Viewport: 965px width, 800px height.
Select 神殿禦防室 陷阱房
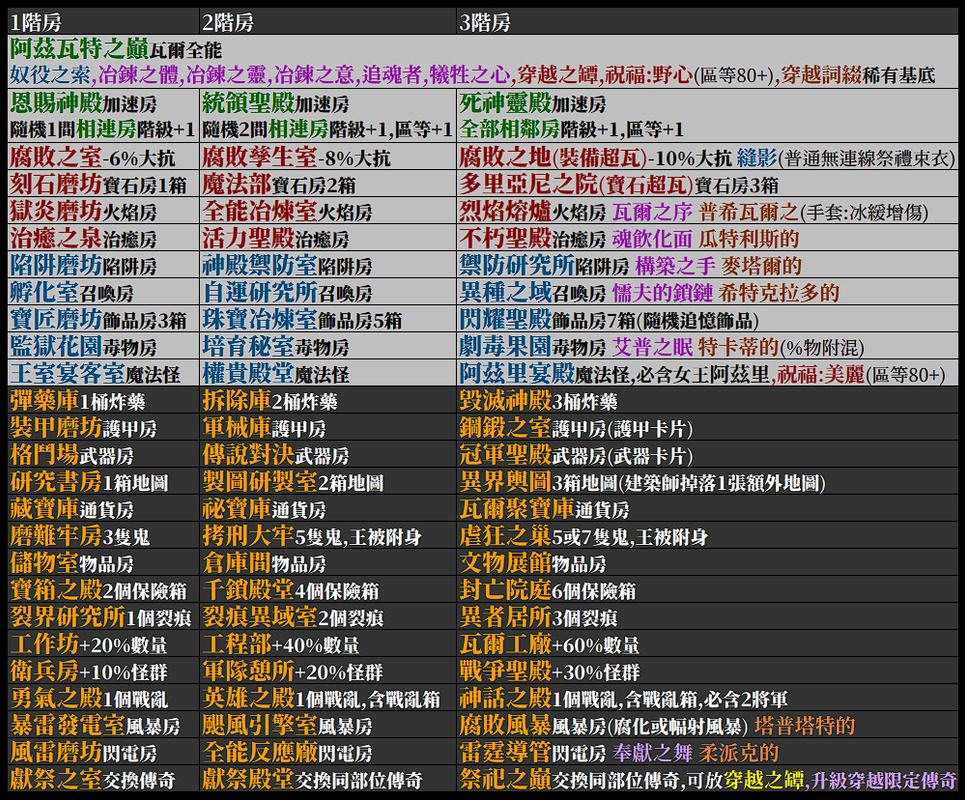point(328,265)
